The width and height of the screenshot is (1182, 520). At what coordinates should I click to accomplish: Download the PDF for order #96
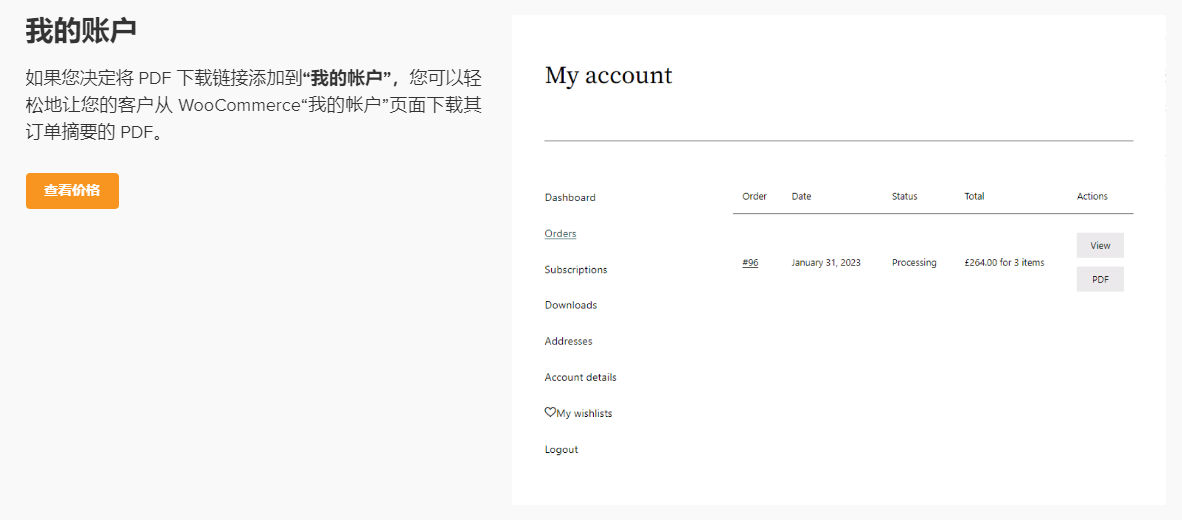point(1100,279)
